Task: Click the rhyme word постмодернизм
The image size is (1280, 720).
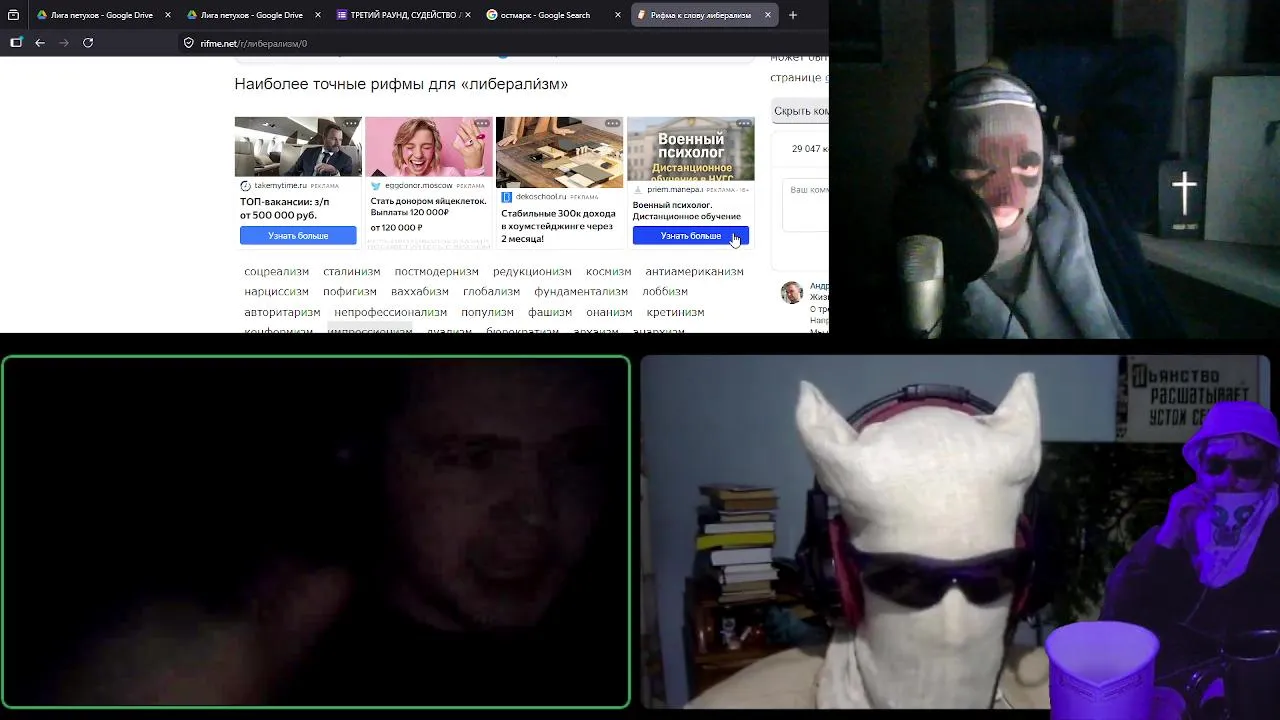Action: coord(437,272)
